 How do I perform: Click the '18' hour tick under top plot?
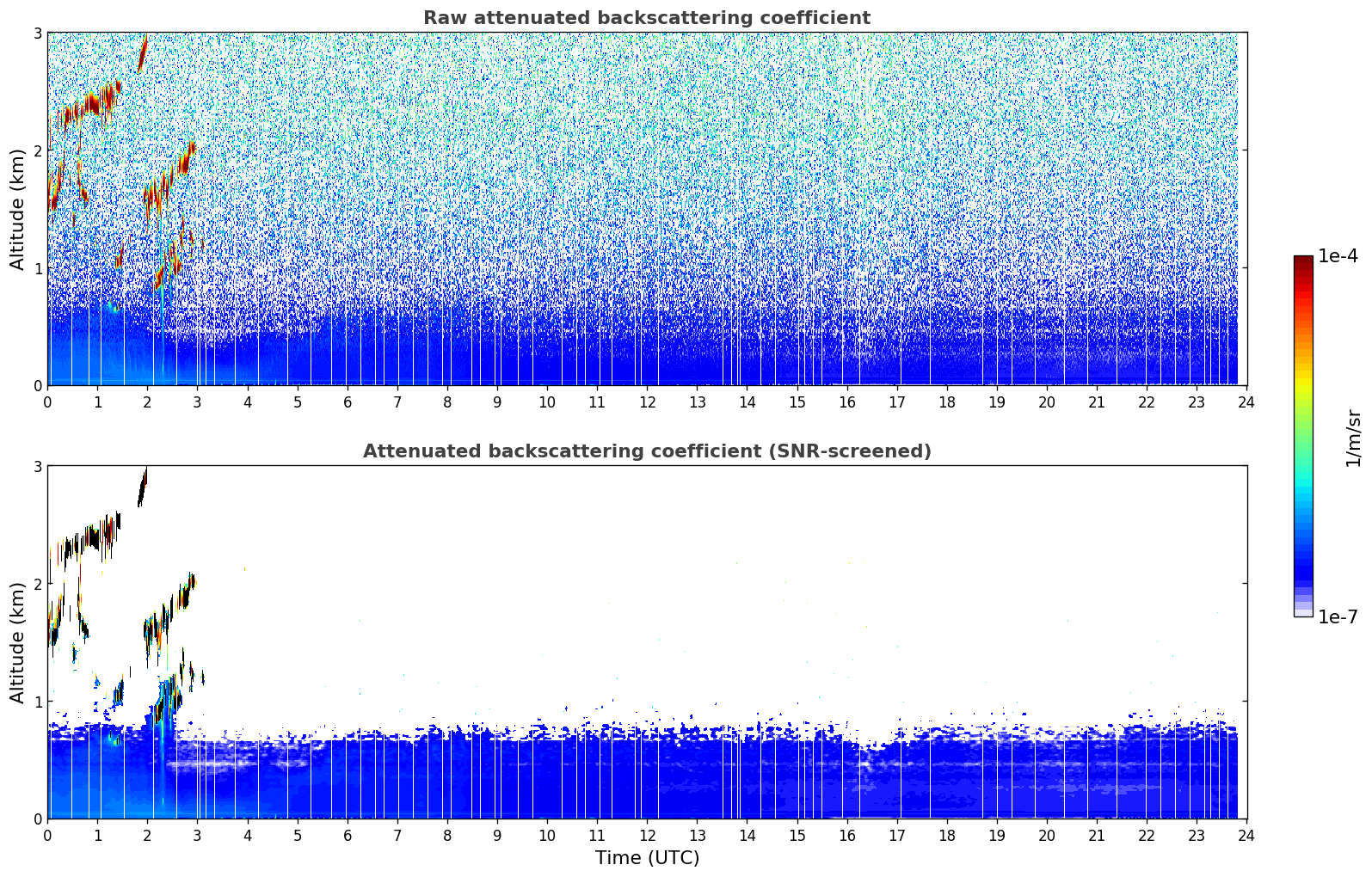click(x=947, y=402)
